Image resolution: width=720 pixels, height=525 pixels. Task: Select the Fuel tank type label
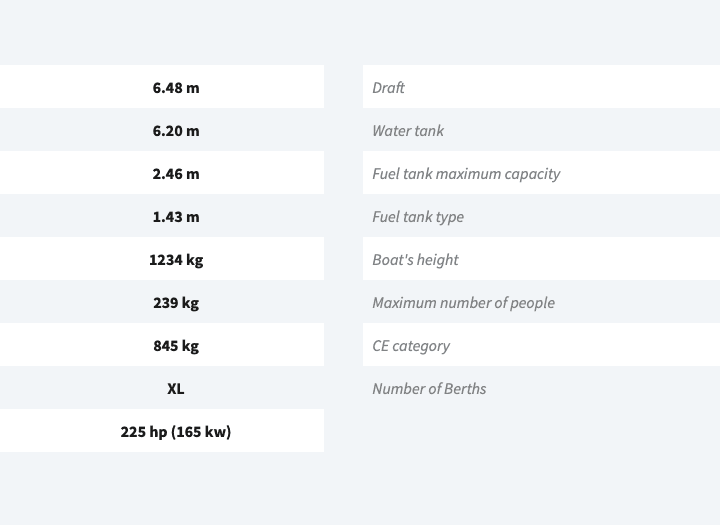click(418, 217)
